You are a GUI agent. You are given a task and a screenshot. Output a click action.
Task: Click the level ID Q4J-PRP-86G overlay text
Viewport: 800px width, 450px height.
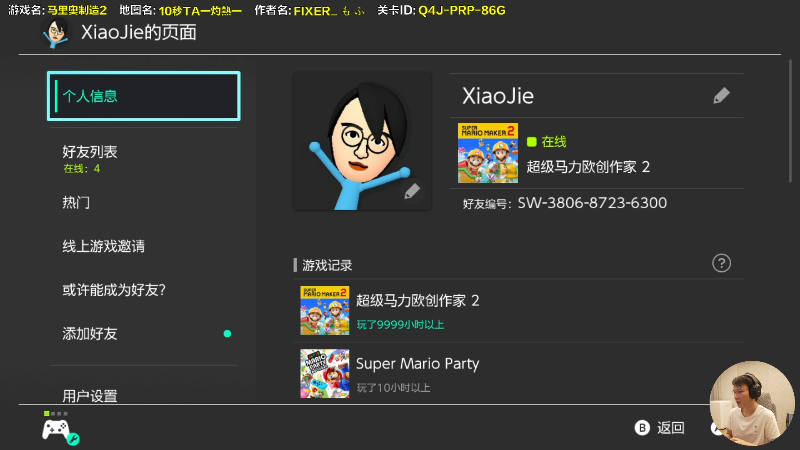pyautogui.click(x=462, y=10)
